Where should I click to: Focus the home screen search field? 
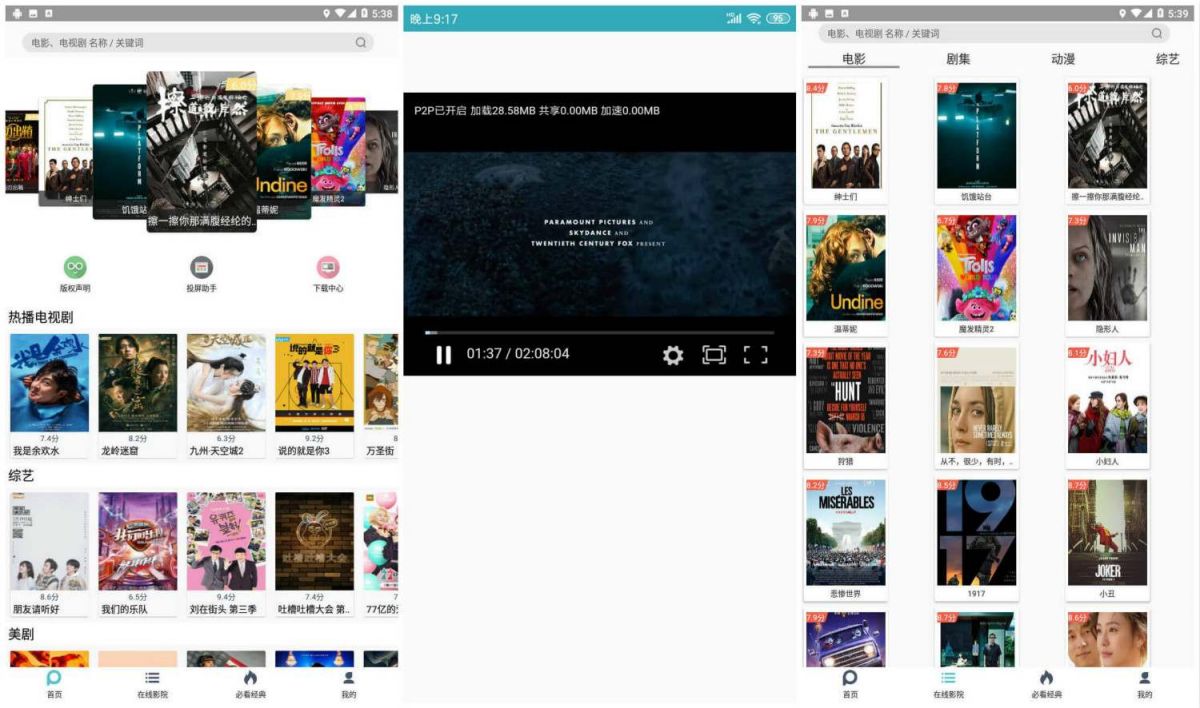pos(198,43)
